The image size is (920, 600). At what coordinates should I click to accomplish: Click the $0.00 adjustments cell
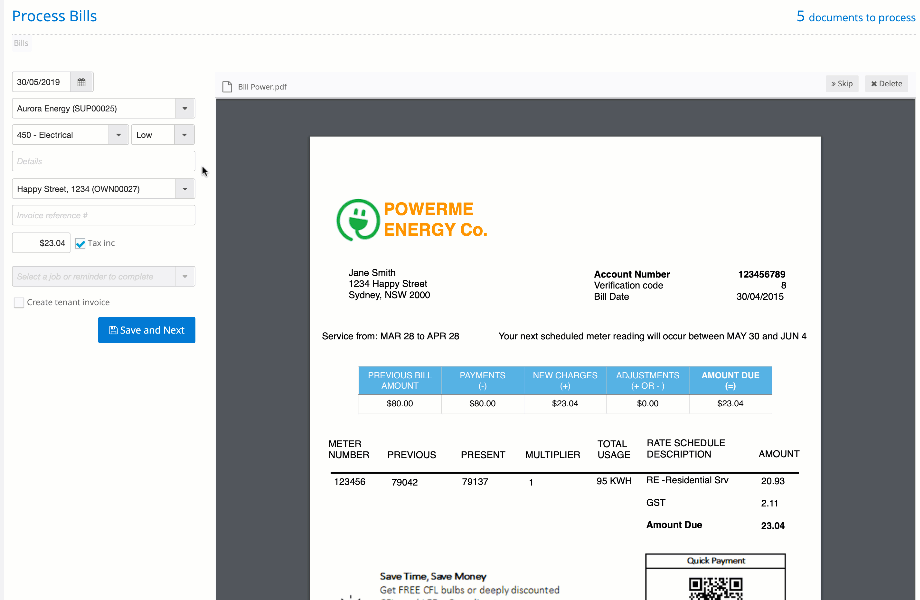pyautogui.click(x=648, y=404)
